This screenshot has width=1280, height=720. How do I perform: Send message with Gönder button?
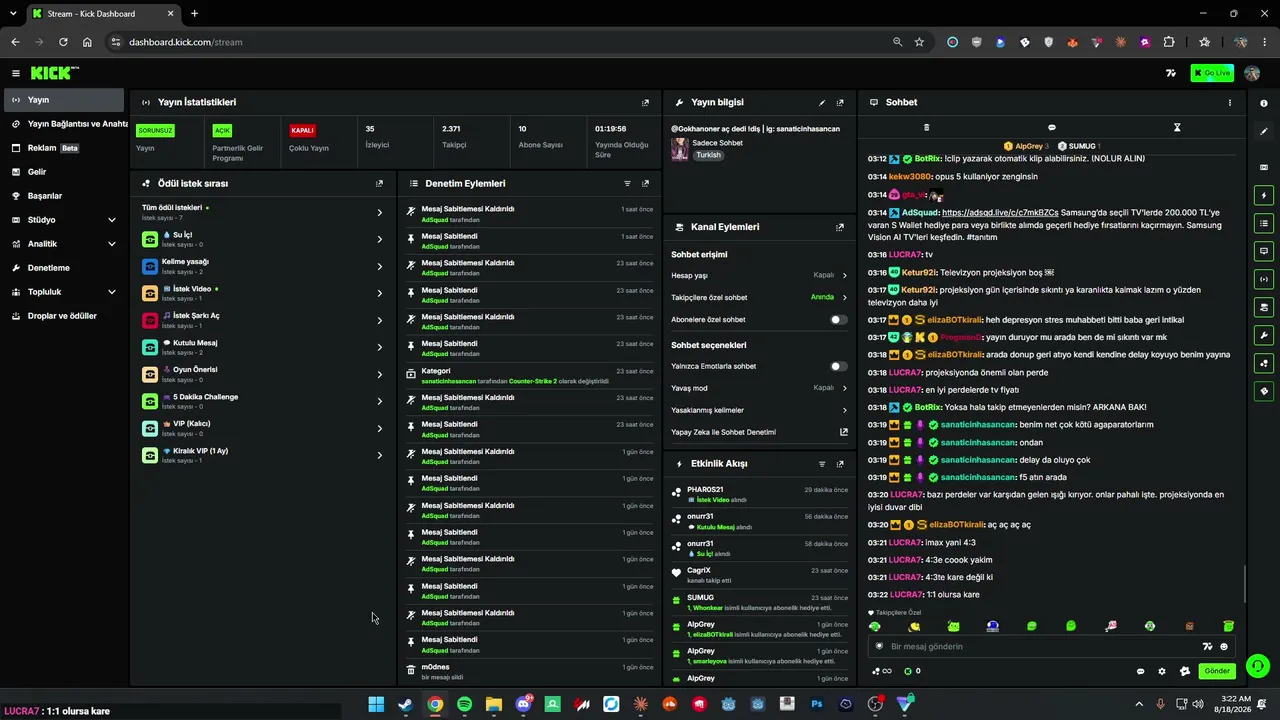pos(1217,671)
